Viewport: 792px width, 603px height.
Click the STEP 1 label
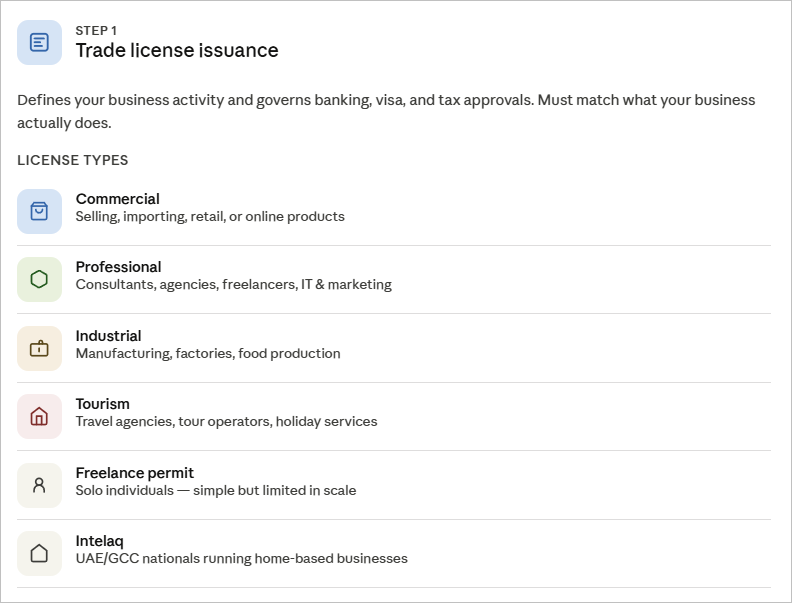pos(96,30)
